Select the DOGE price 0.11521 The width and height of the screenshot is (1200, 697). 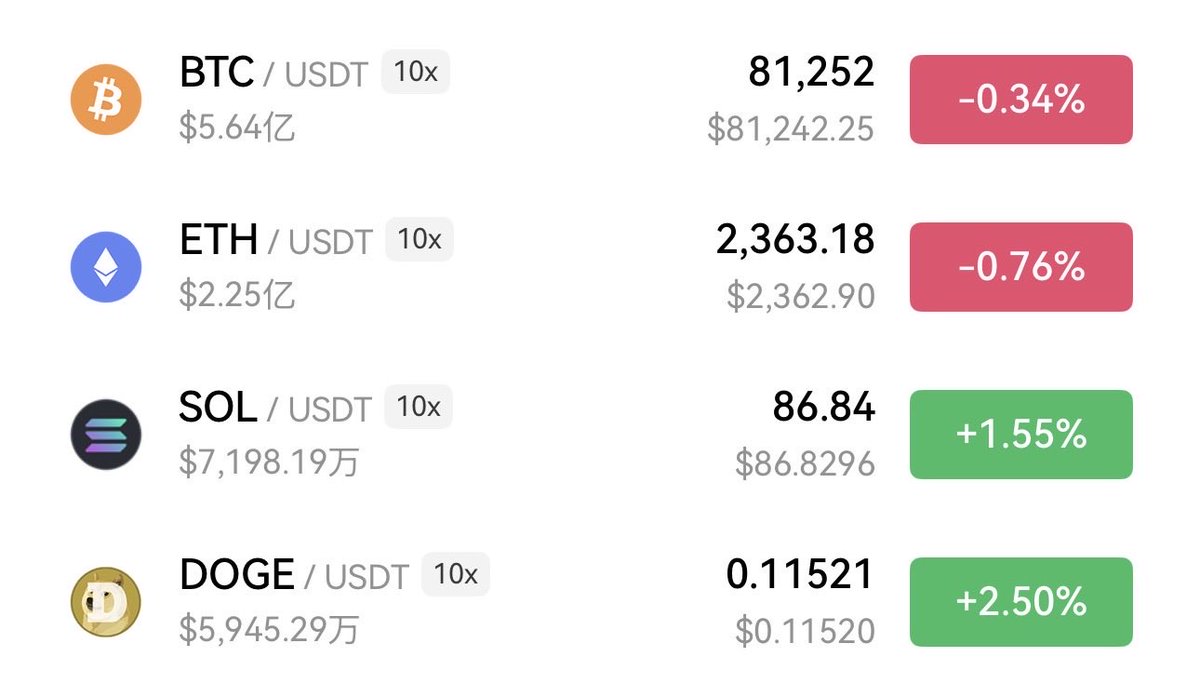tap(800, 574)
